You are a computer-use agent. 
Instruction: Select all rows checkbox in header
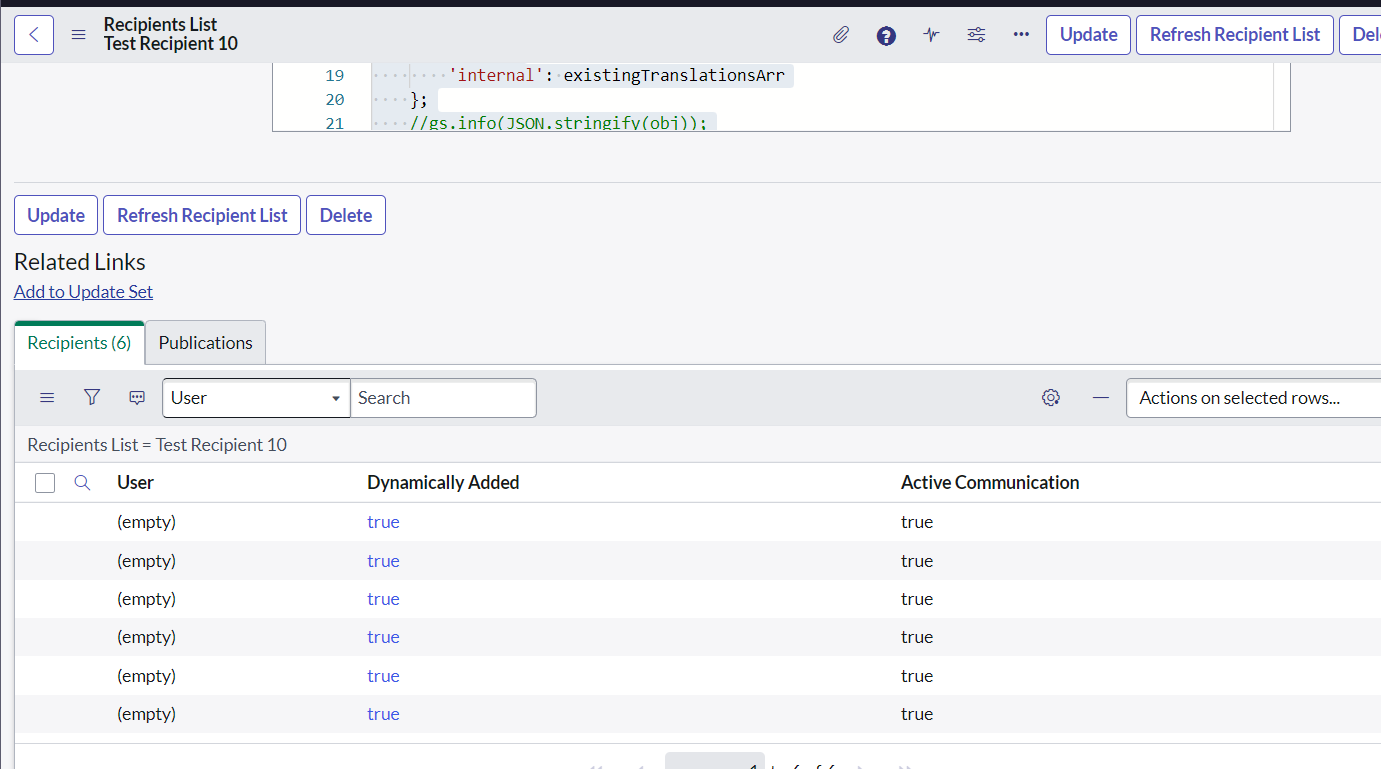(x=45, y=483)
